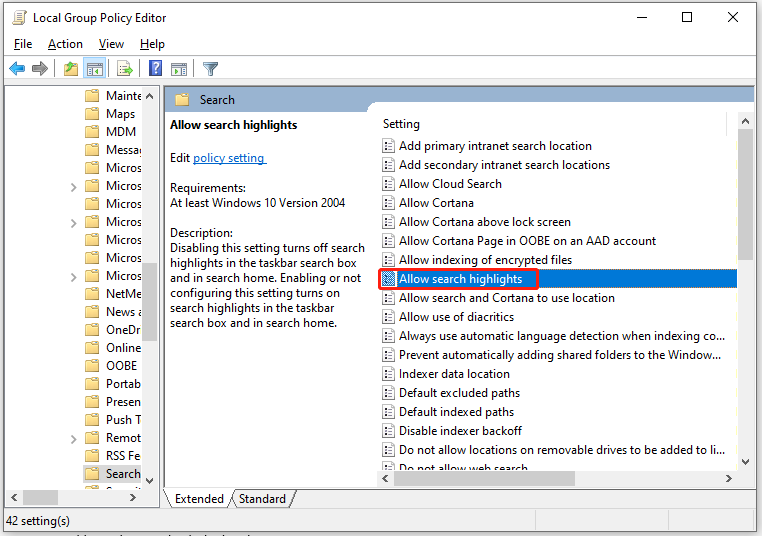Click the Back arrow toolbar icon

[x=17, y=69]
